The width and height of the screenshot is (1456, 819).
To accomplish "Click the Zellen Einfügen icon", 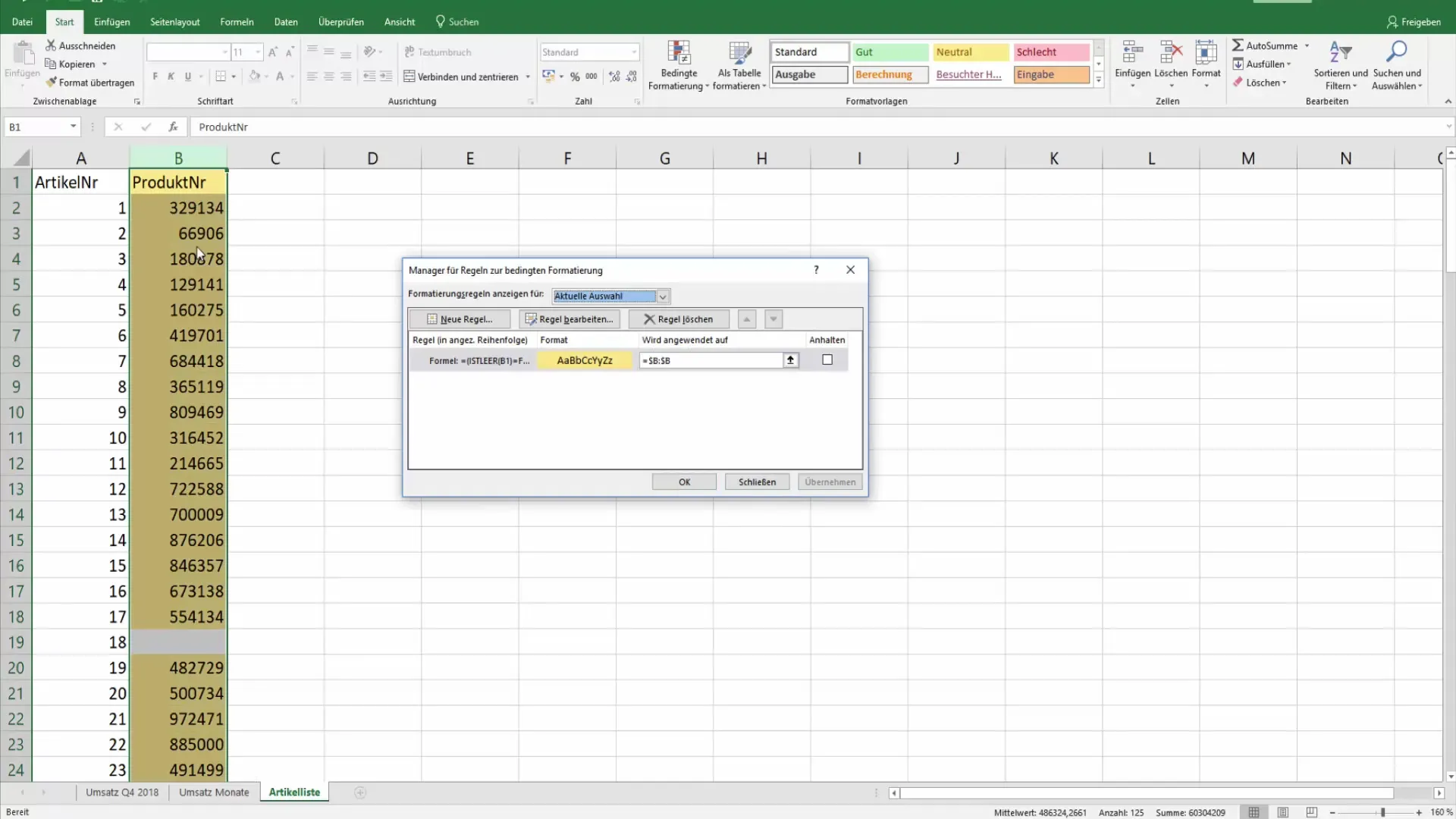I will (x=1133, y=52).
